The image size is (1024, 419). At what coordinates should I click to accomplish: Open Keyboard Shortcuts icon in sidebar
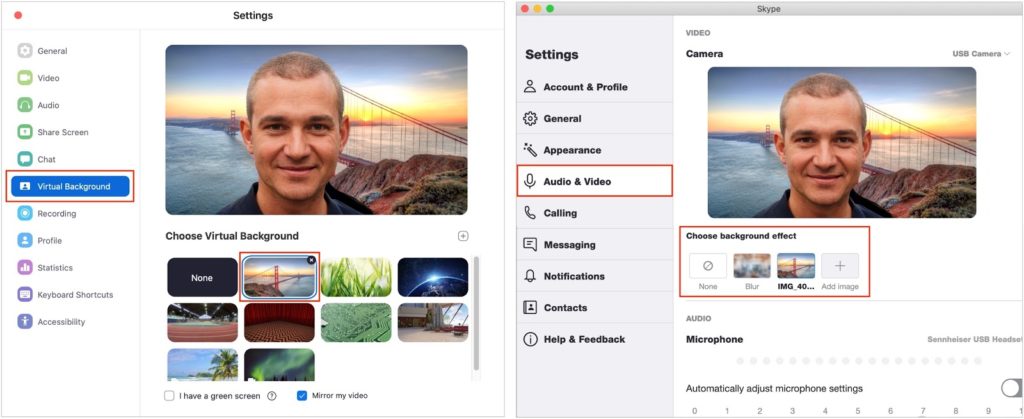[25, 295]
